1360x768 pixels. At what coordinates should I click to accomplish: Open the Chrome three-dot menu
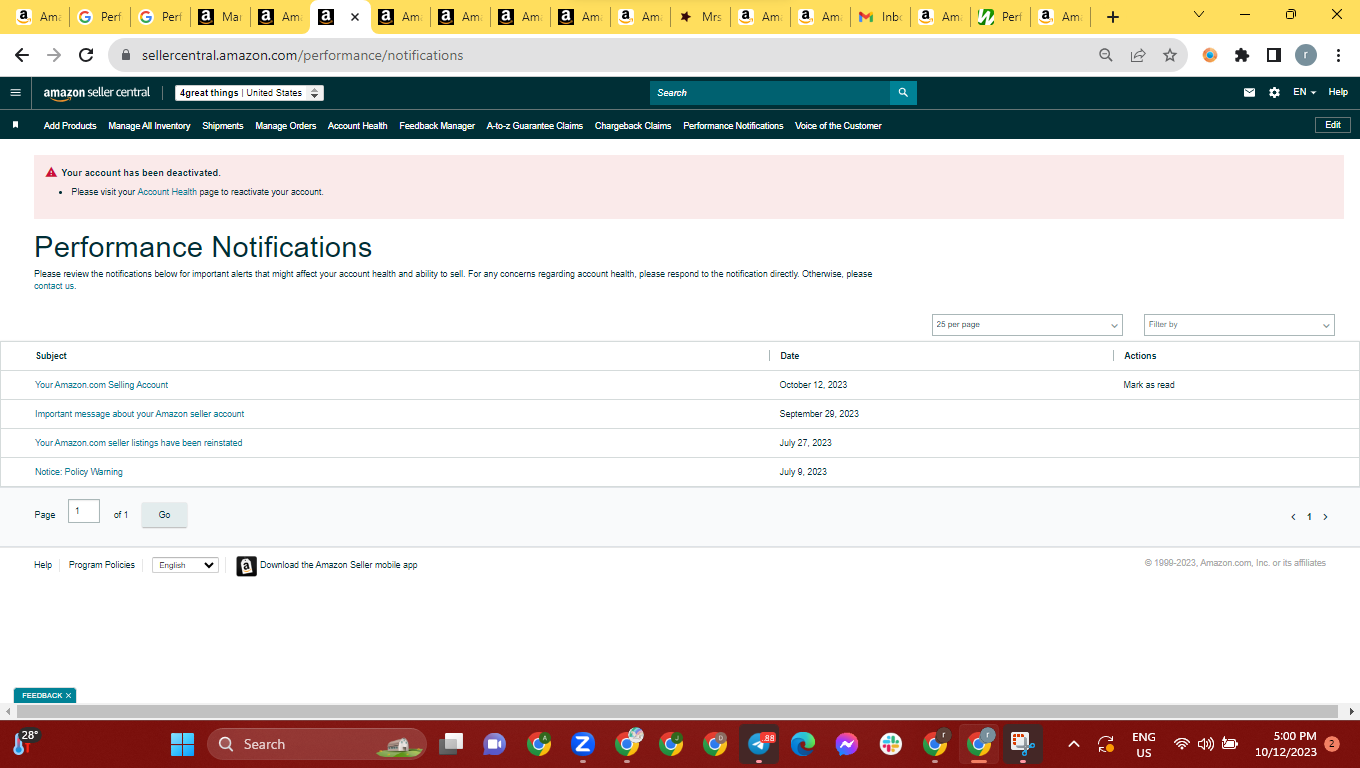pos(1338,56)
